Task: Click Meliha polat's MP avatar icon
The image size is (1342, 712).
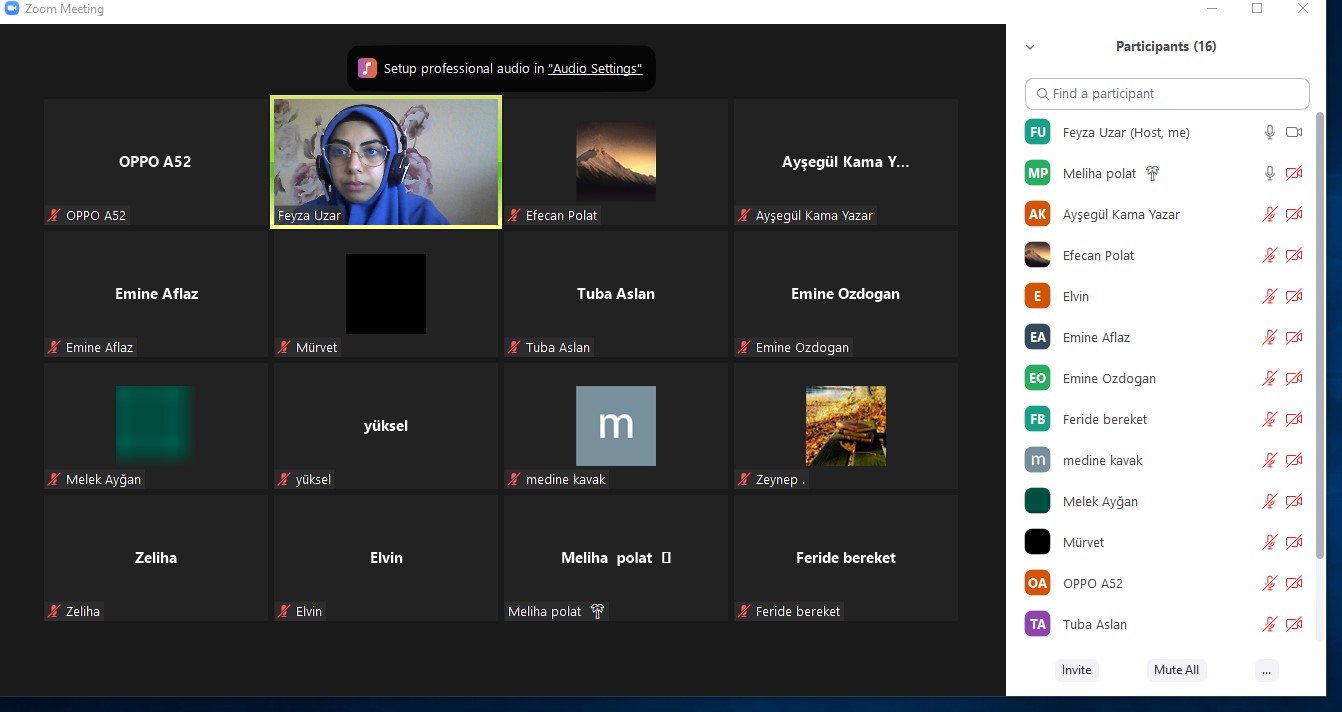Action: 1037,173
